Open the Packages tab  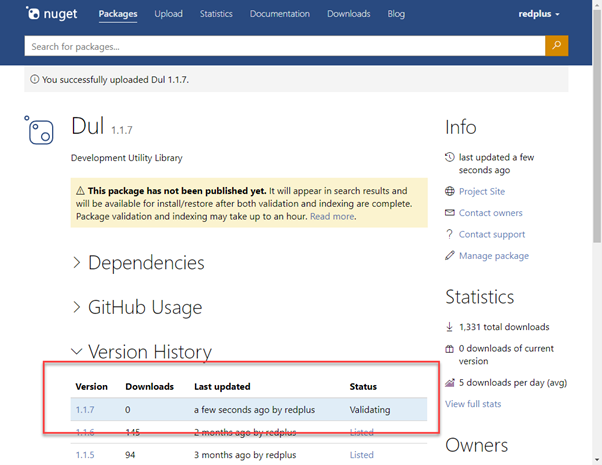(x=118, y=14)
